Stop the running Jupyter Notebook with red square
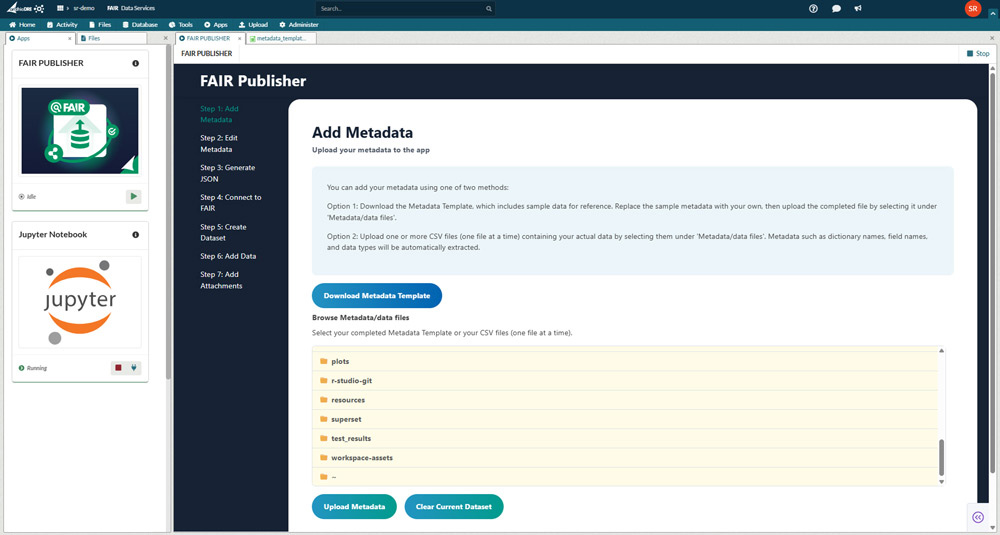The width and height of the screenshot is (1000, 535). [x=118, y=368]
